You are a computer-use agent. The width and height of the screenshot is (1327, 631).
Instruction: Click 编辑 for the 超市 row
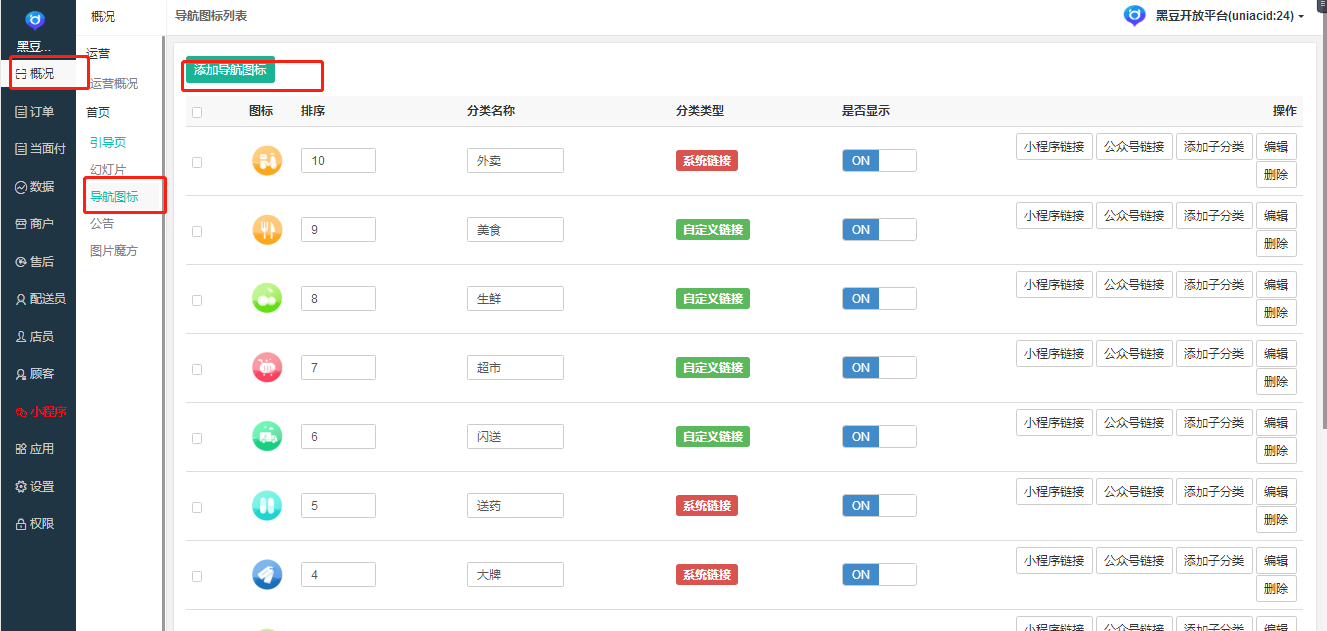1276,354
